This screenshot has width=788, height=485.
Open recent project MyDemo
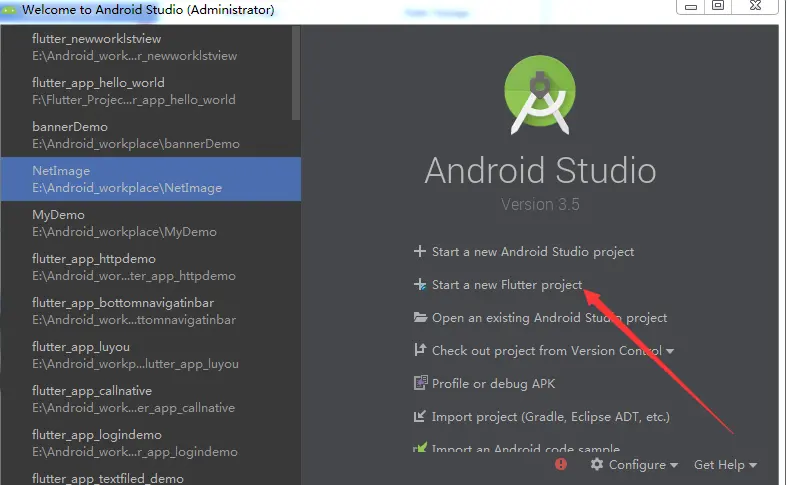151,223
